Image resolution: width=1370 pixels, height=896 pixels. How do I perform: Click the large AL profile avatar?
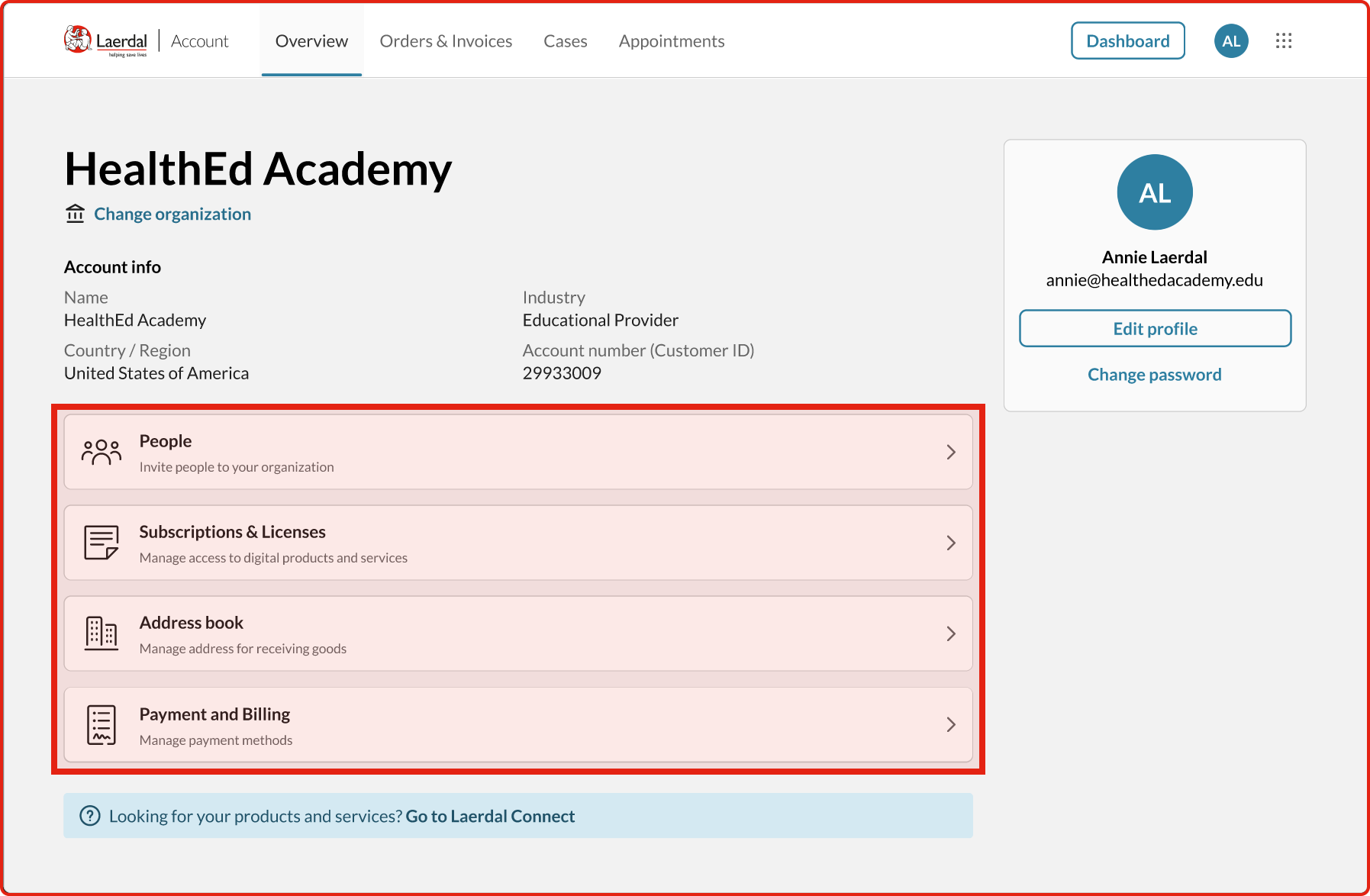pyautogui.click(x=1154, y=192)
